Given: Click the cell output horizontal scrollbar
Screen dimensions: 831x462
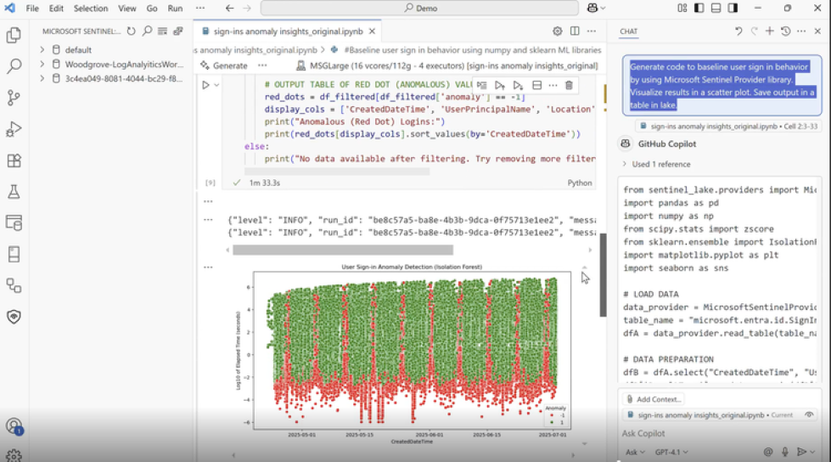Looking at the screenshot, I should pos(343,250).
